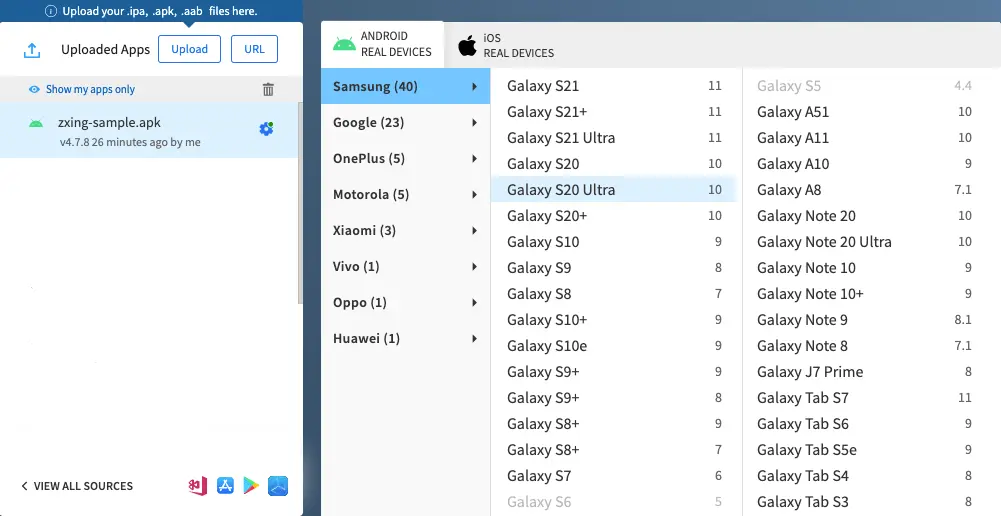Toggle Show my apps only
Screen dimensions: 1001x516
(x=82, y=89)
